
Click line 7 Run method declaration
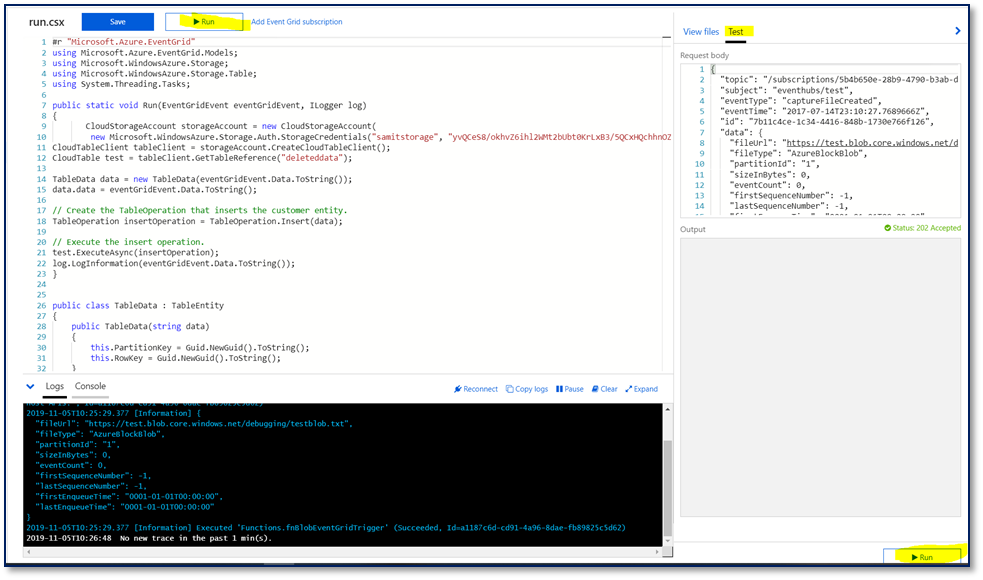209,105
